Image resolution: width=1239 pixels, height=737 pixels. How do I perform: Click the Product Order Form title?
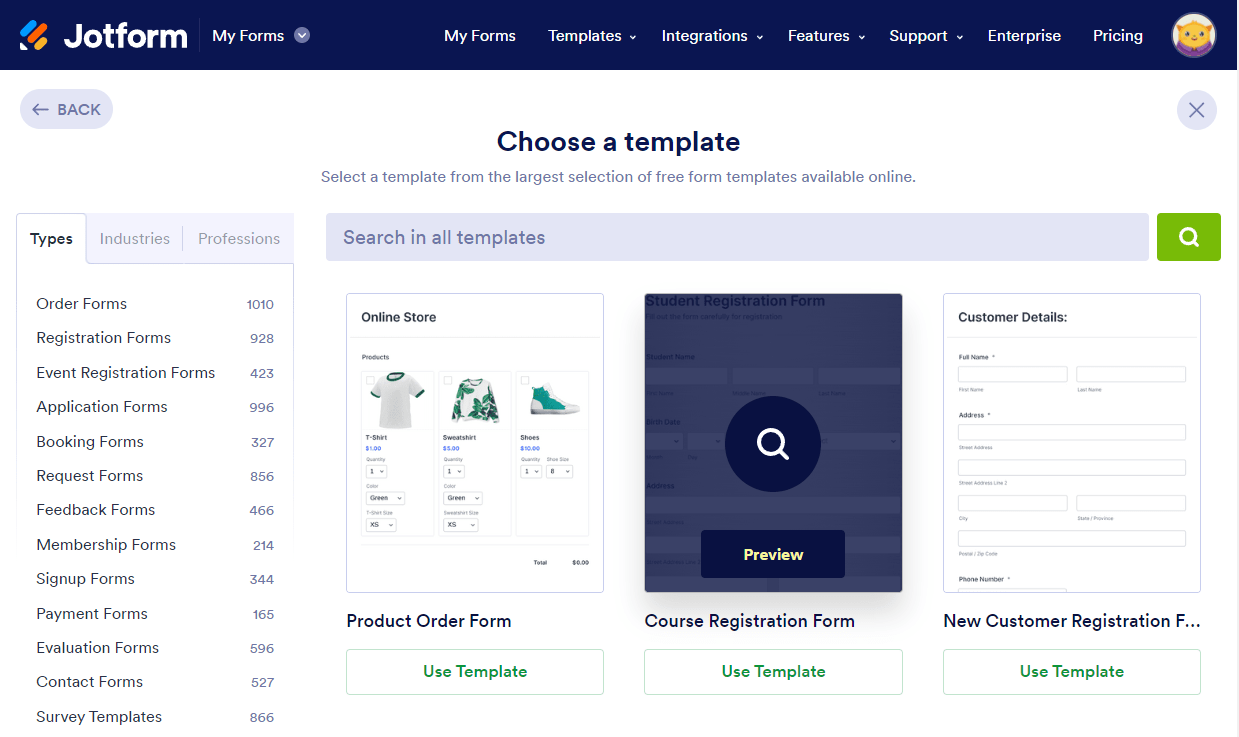(x=429, y=621)
